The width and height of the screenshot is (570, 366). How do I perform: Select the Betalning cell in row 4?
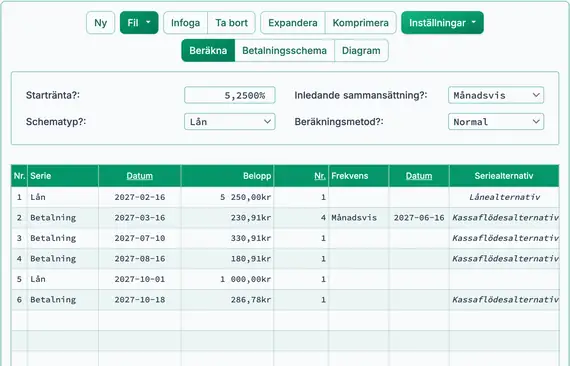[63, 259]
